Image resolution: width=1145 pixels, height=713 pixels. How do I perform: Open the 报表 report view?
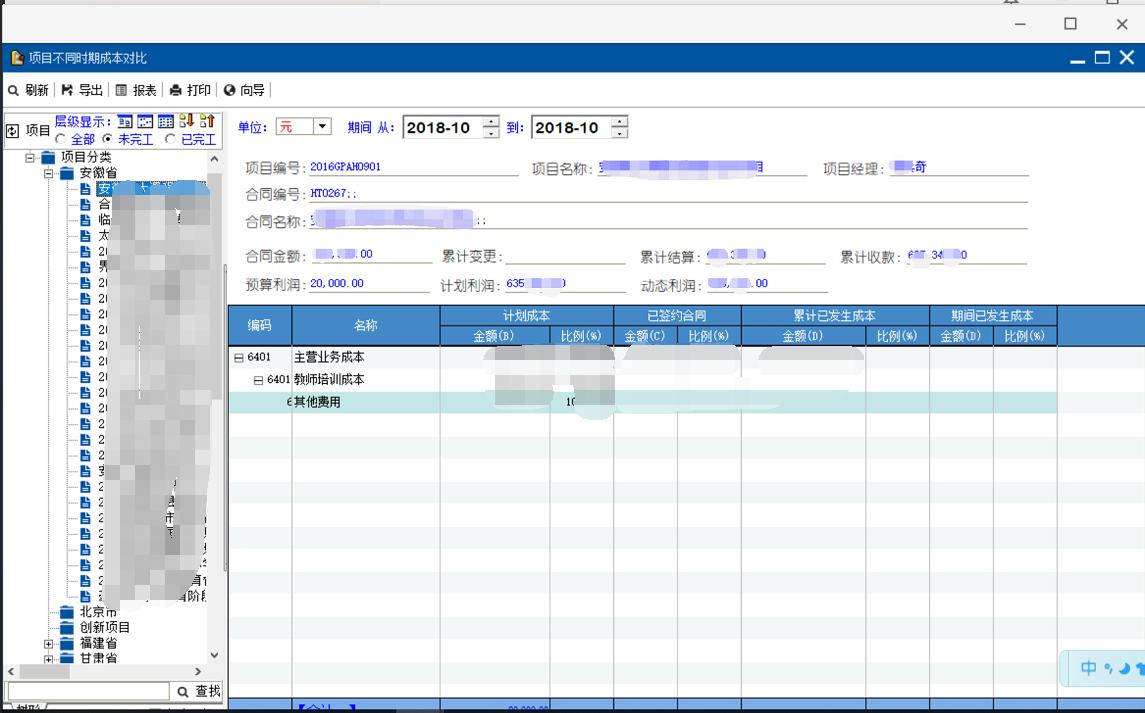[137, 90]
